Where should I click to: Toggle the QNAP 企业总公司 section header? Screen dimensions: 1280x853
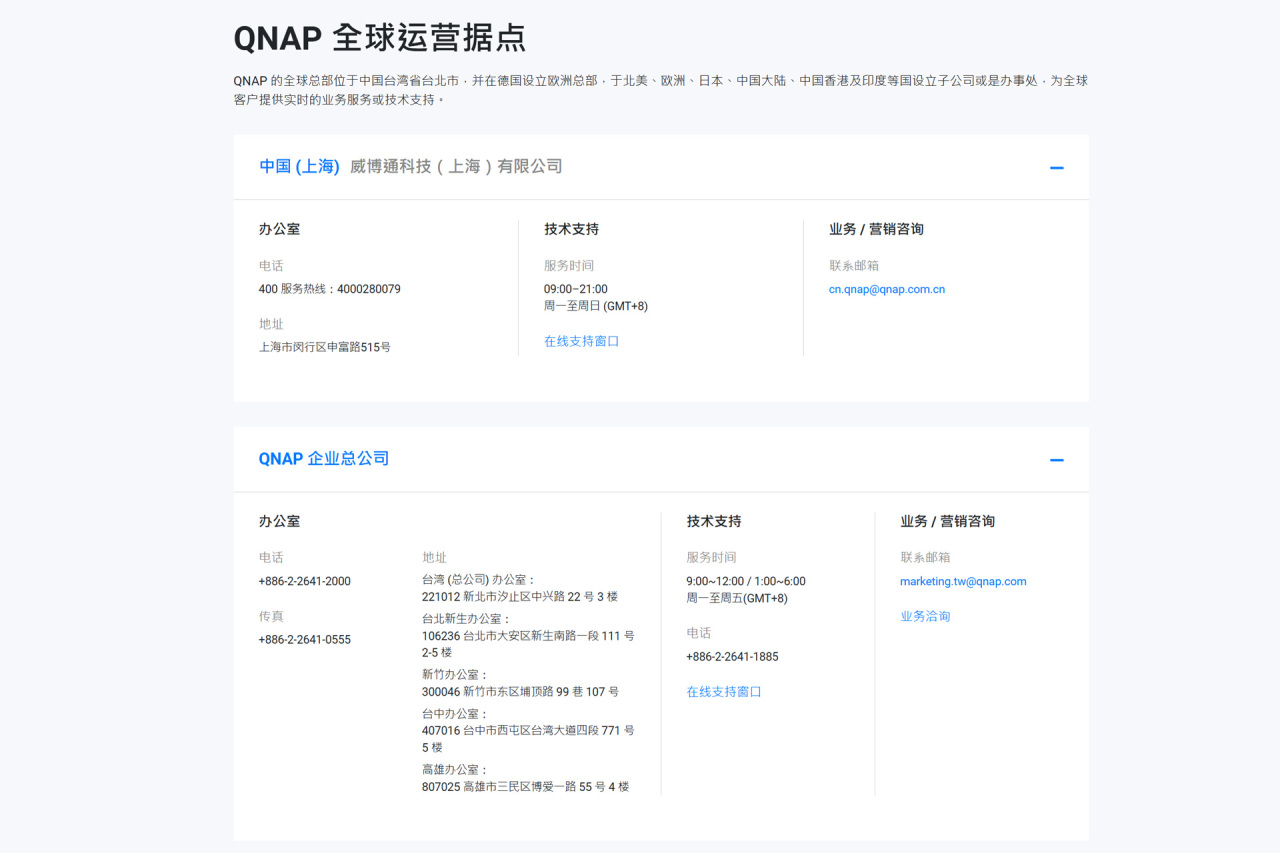pos(661,460)
